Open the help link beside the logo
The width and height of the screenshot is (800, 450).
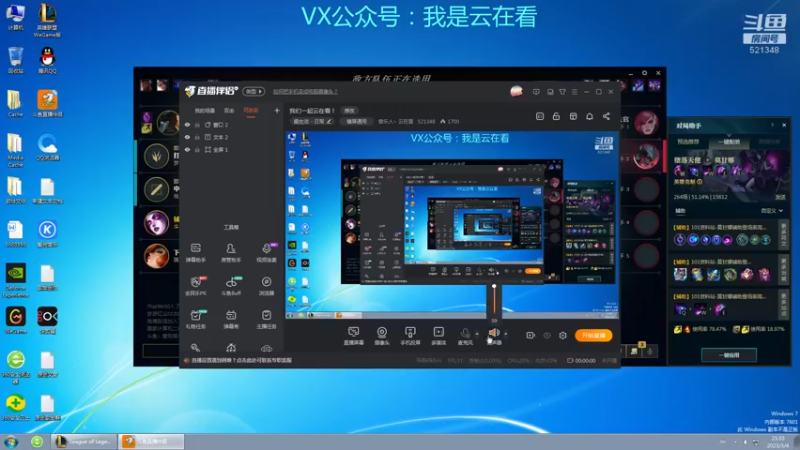click(x=305, y=92)
